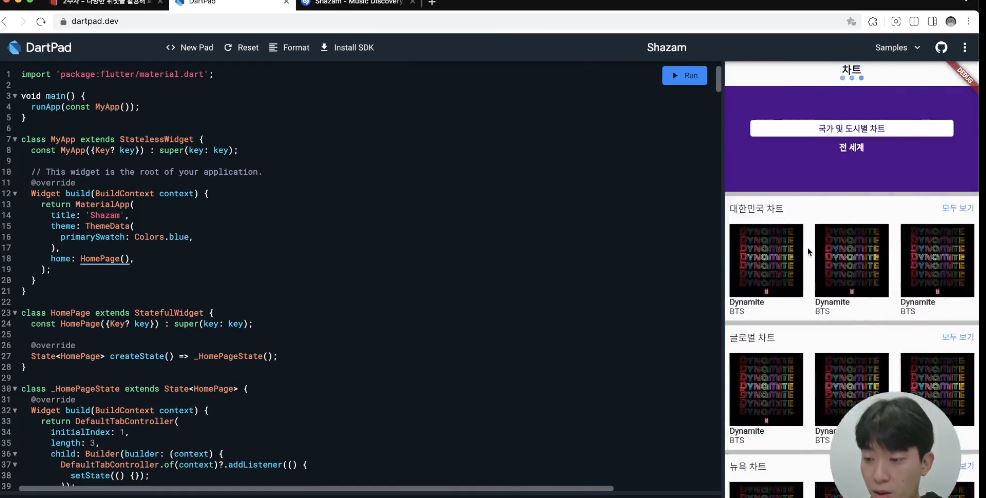This screenshot has height=498, width=986.
Task: Click 전 세계 text in preview
Action: (x=851, y=147)
